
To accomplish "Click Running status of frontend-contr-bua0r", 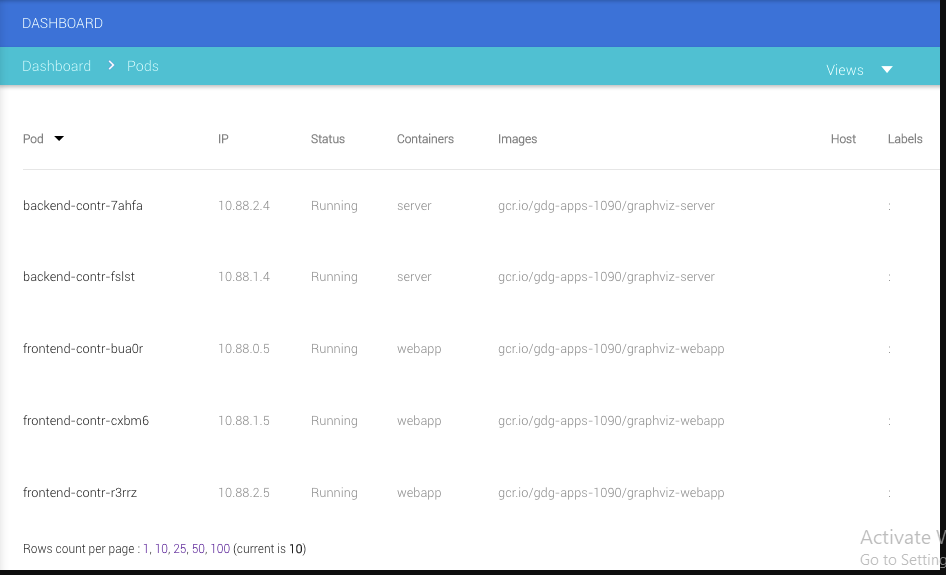I will tap(334, 349).
